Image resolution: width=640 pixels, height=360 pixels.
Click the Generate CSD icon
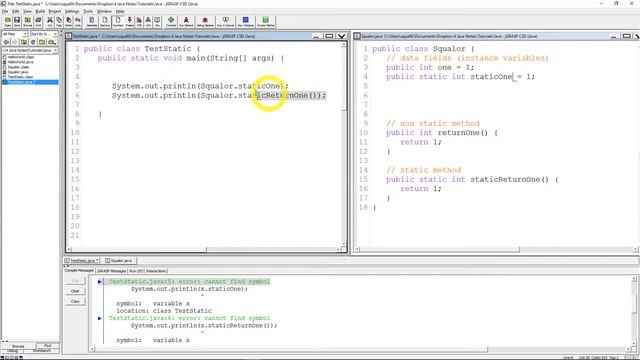point(92,22)
